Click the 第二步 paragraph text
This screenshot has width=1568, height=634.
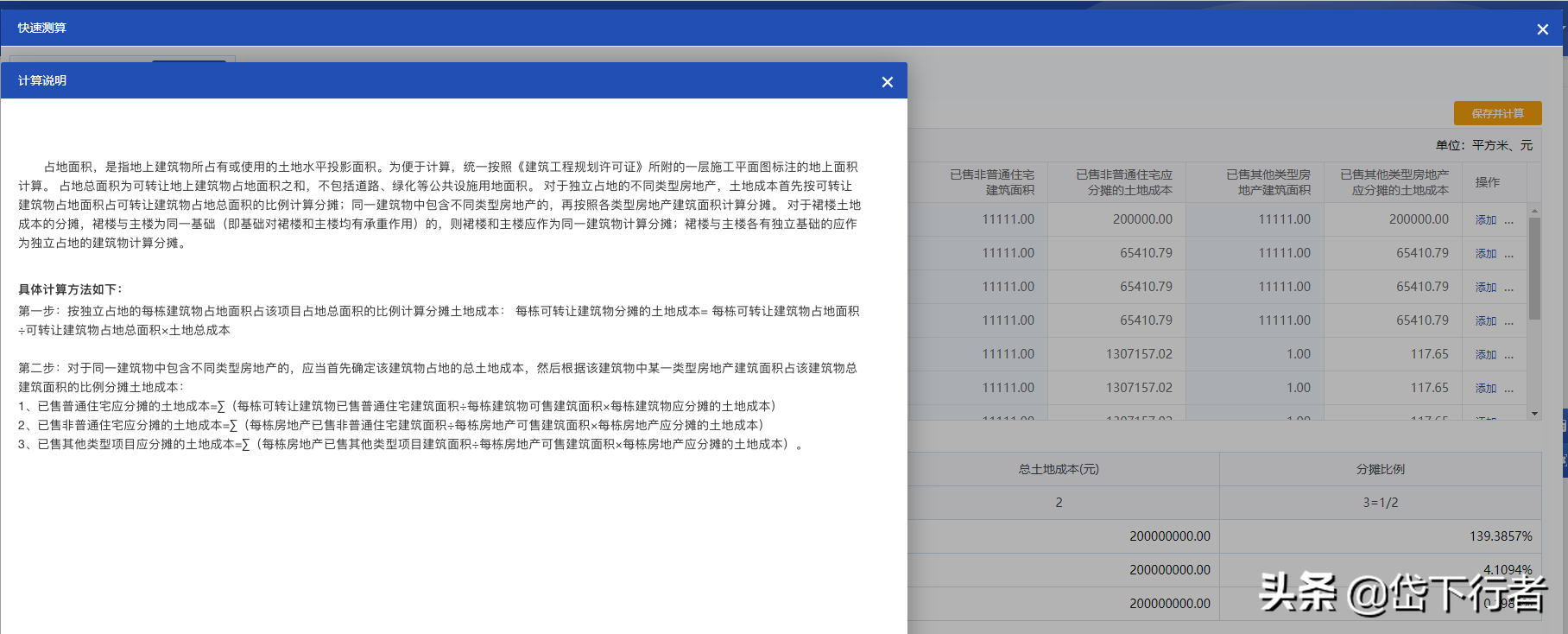pos(438,377)
